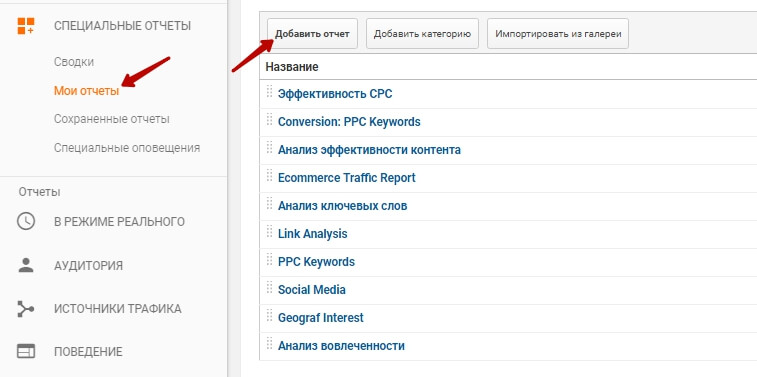The height and width of the screenshot is (377, 757).
Task: Open the Conversion: PPC Keywords report
Action: [x=349, y=122]
